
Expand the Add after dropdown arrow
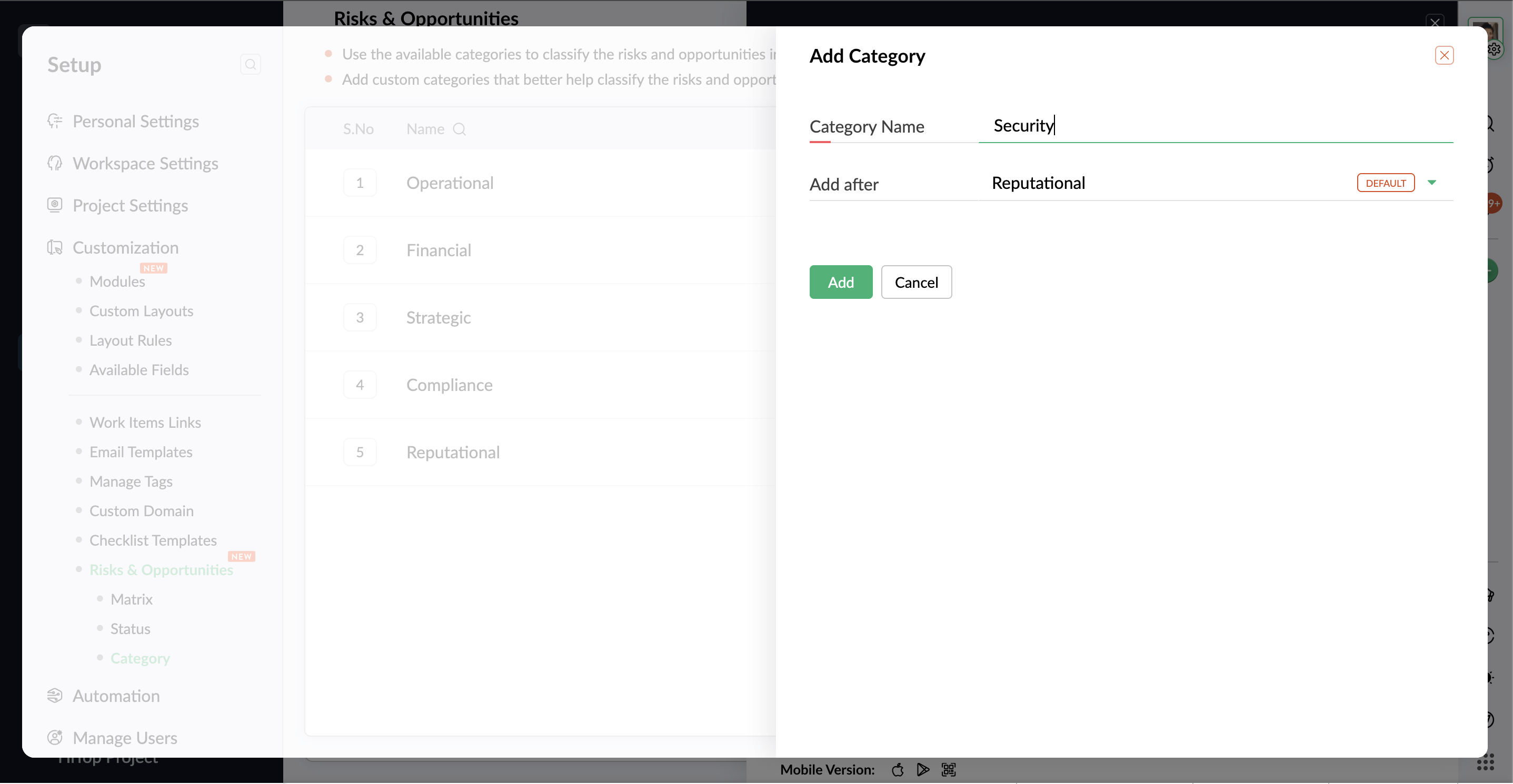[1432, 183]
